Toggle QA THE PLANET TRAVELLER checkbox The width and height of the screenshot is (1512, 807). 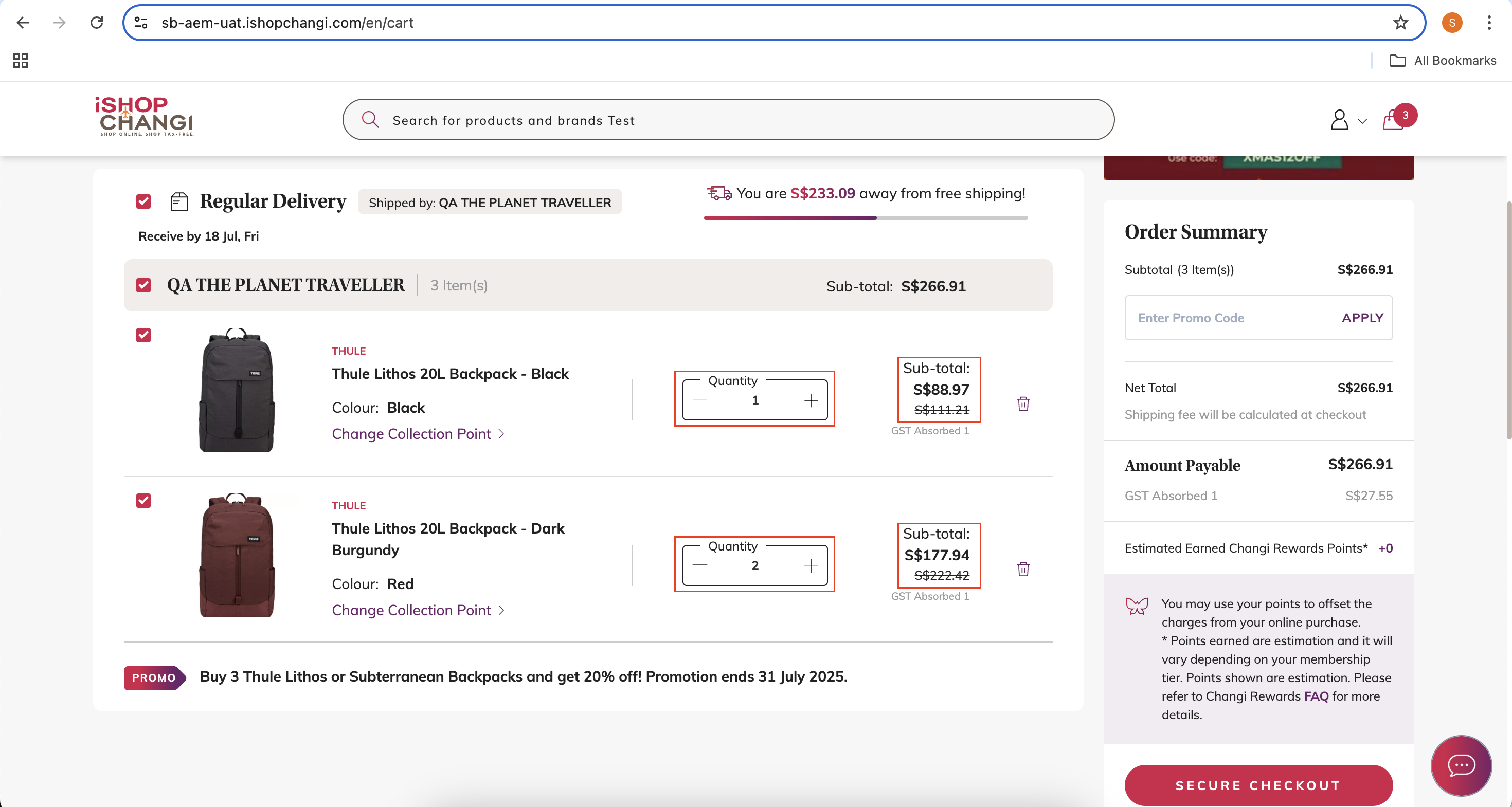(x=143, y=285)
